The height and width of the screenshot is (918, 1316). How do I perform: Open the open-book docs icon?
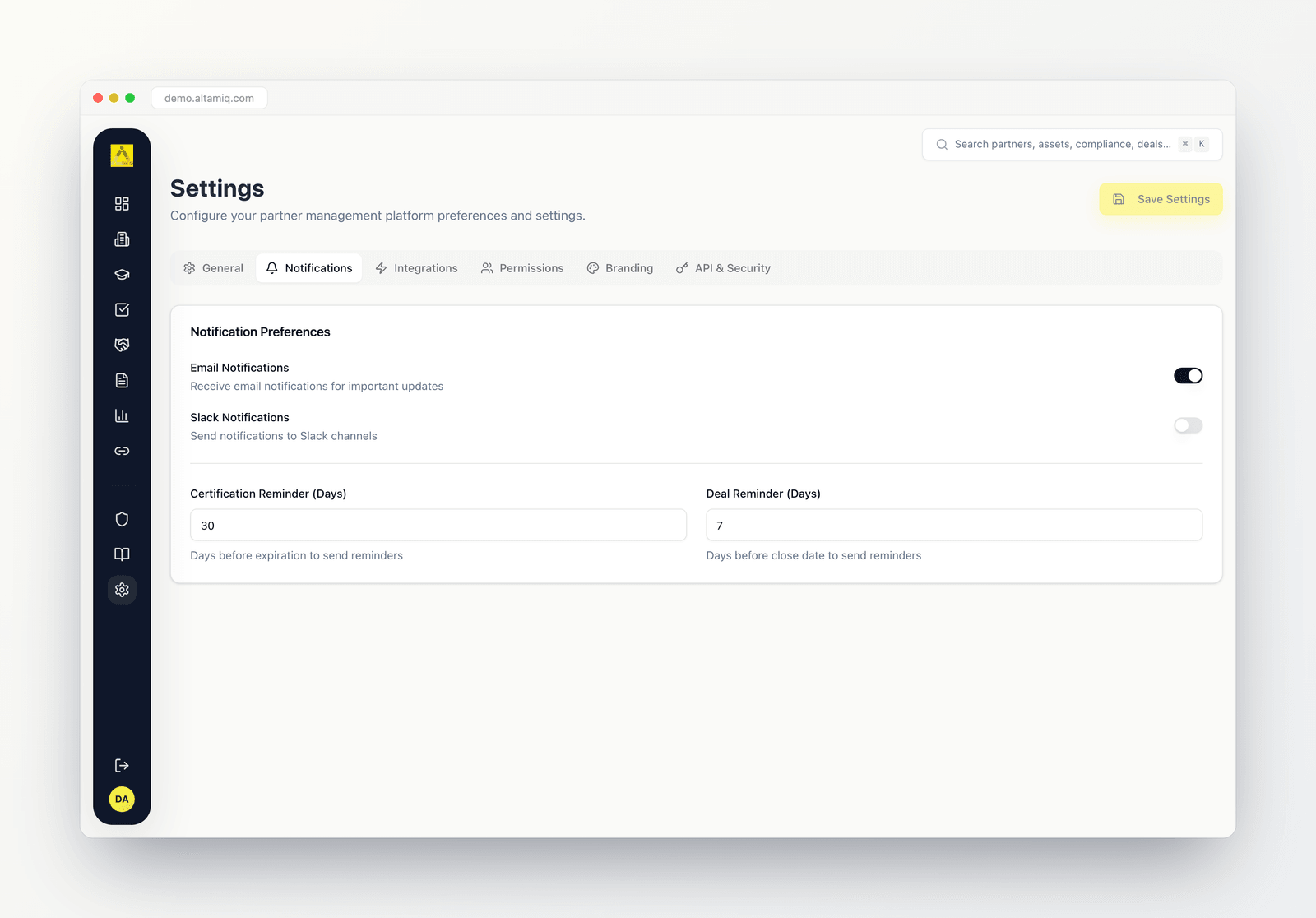(122, 554)
